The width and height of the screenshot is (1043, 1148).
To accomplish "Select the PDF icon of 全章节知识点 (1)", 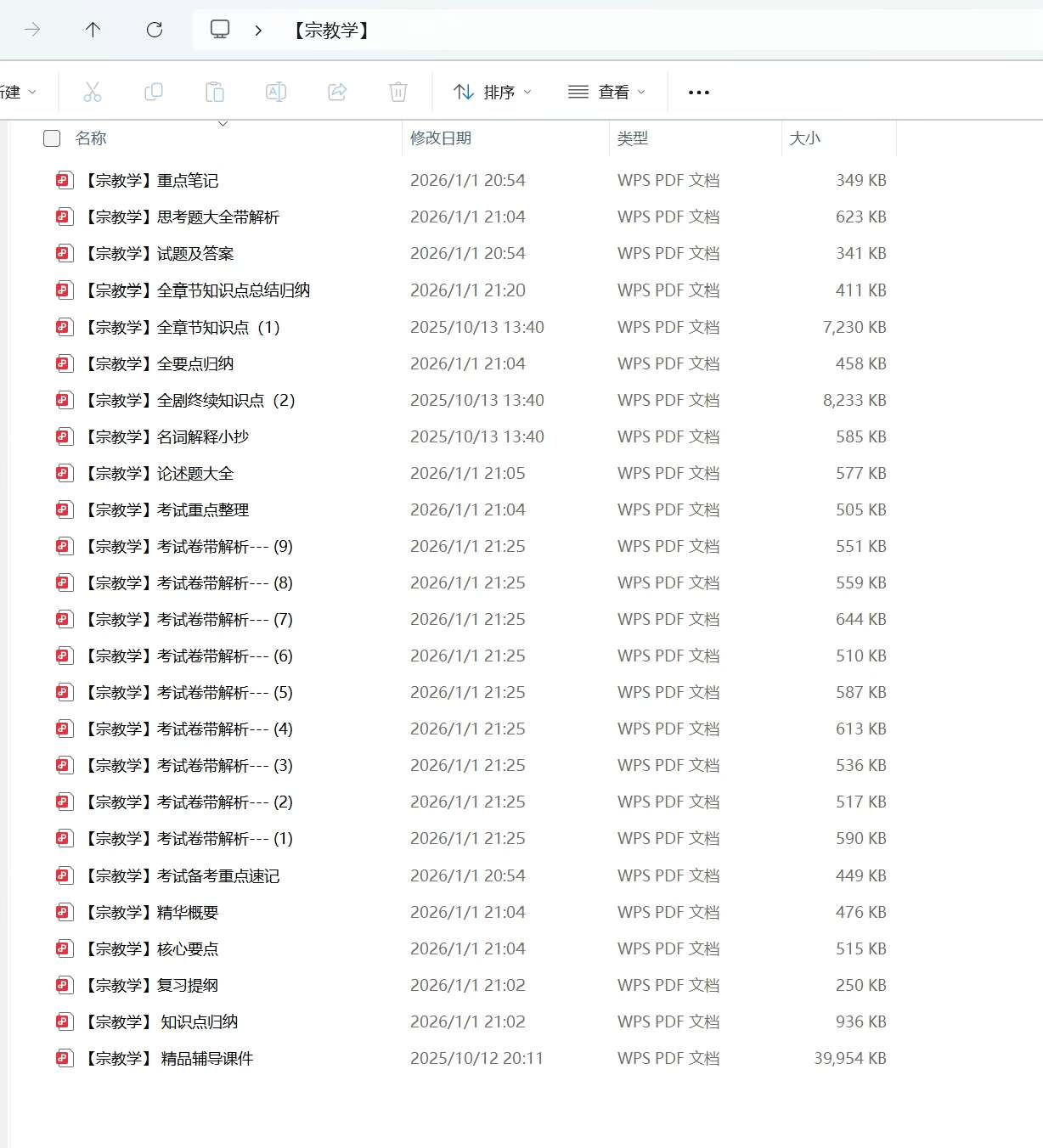I will click(64, 327).
